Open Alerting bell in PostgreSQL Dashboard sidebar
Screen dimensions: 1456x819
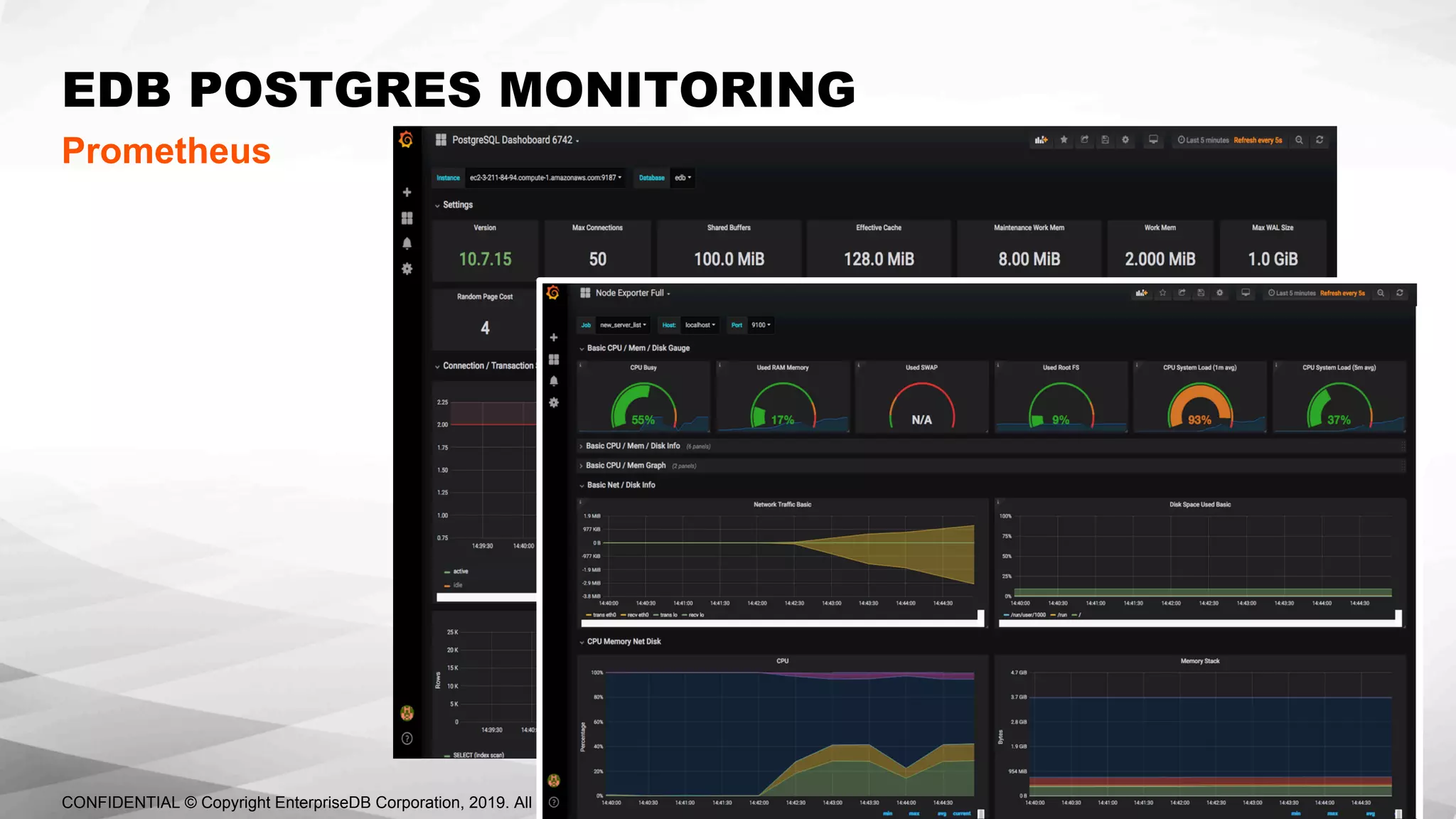click(x=407, y=243)
